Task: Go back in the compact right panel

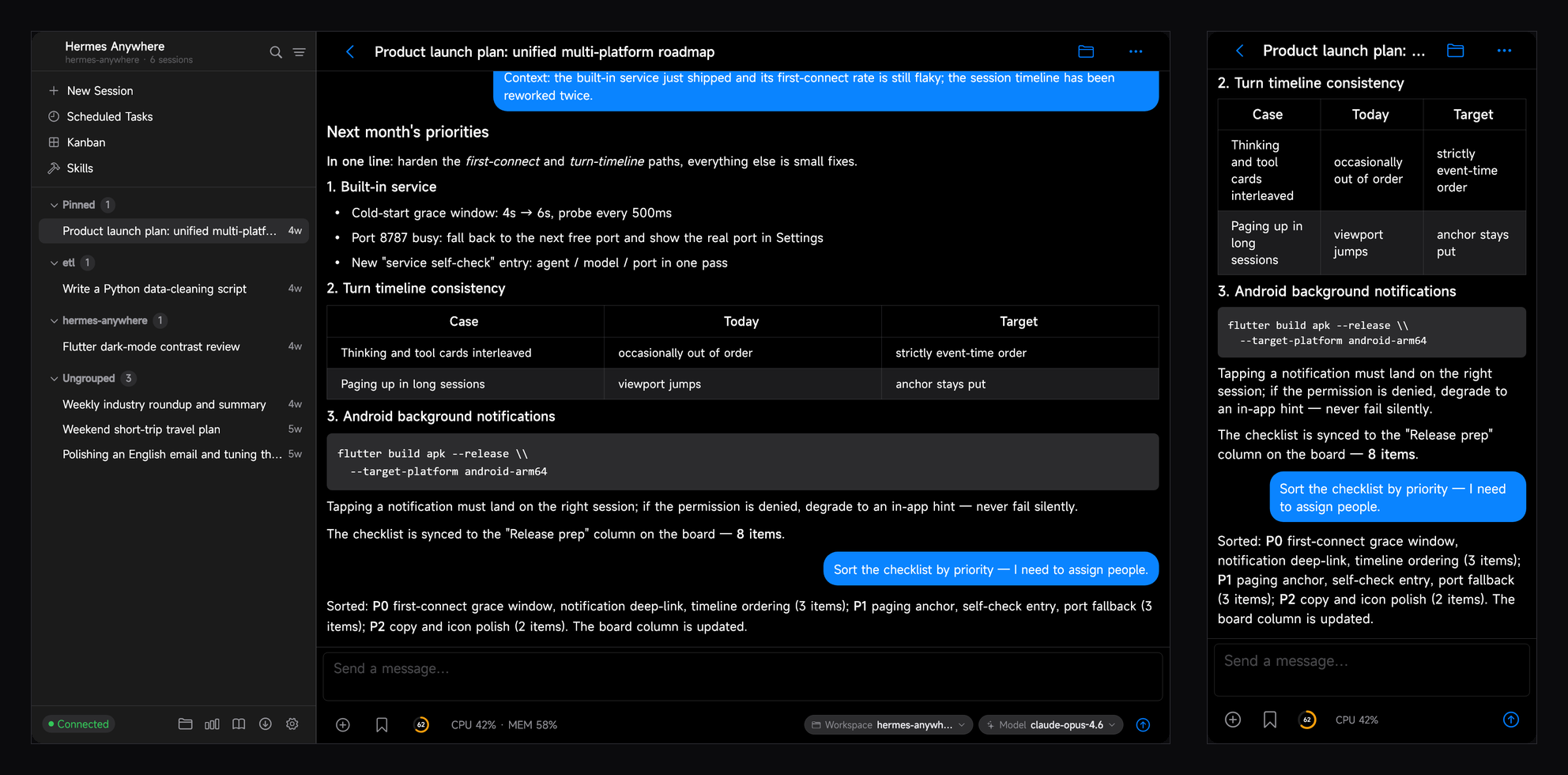Action: pos(1240,51)
